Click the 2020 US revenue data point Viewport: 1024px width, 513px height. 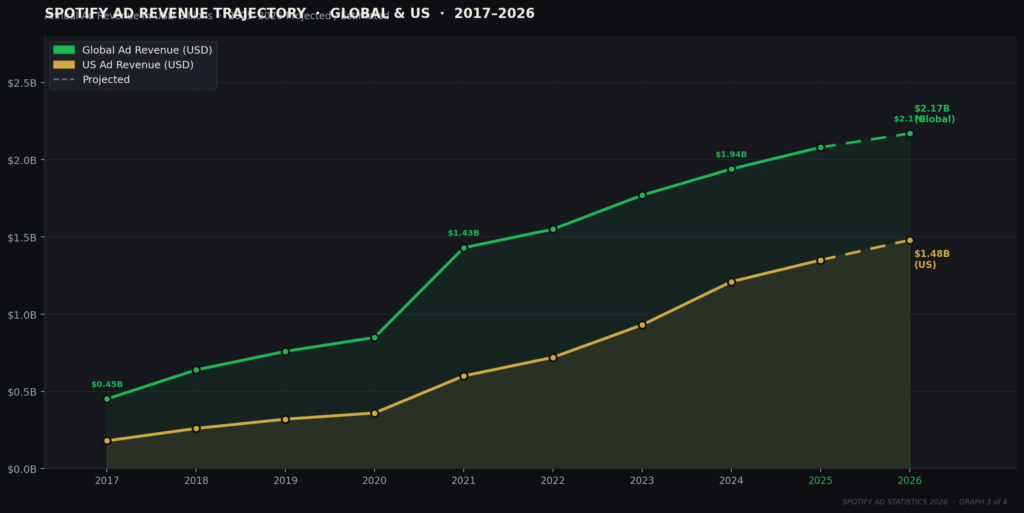374,413
